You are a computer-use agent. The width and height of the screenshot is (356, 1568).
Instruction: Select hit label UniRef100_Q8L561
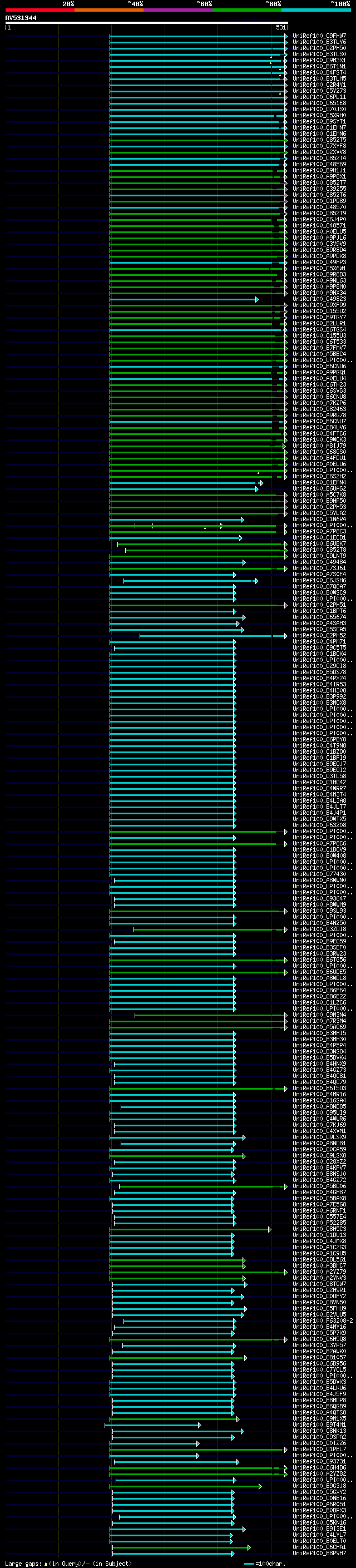319,1259
